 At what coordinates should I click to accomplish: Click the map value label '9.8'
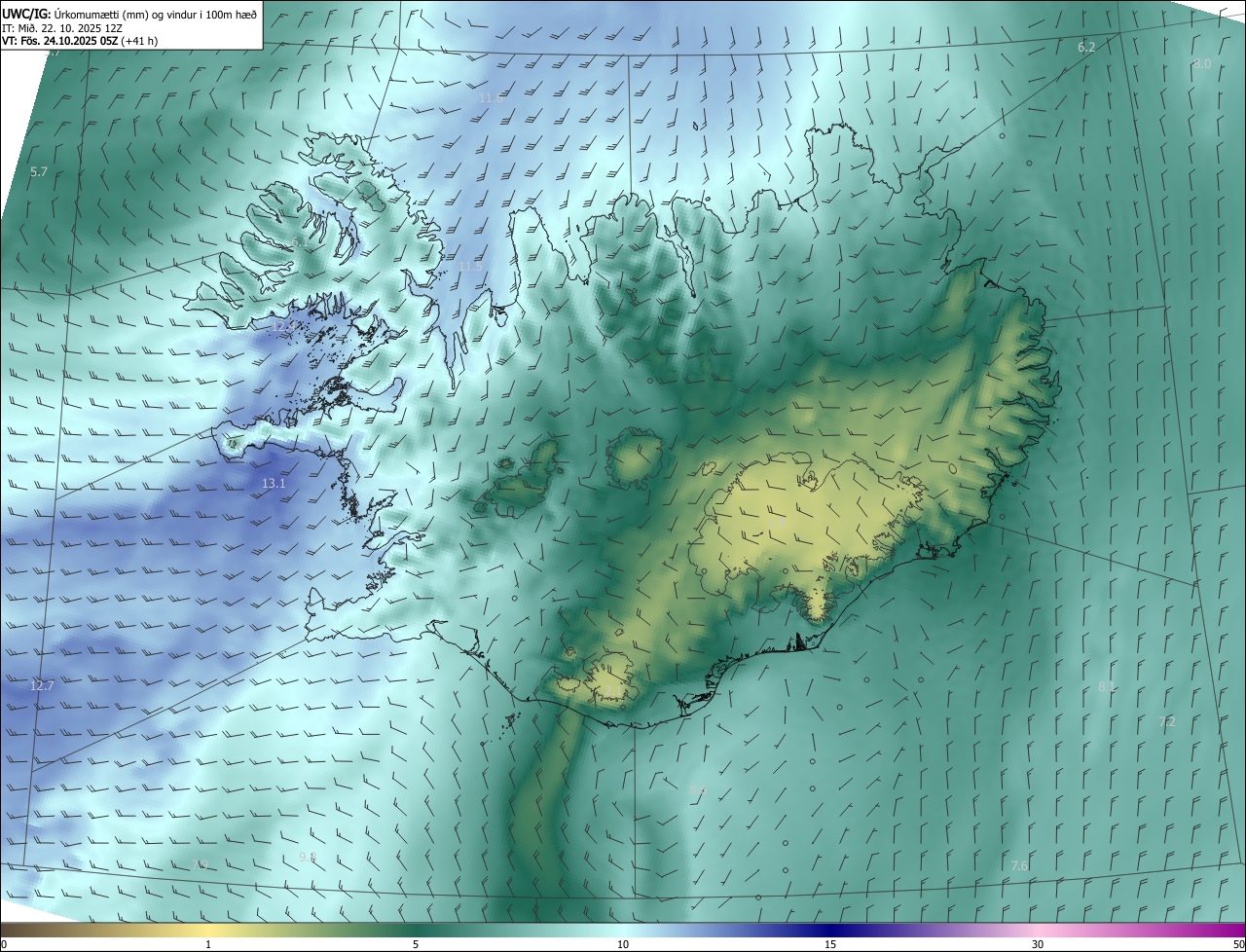[308, 857]
